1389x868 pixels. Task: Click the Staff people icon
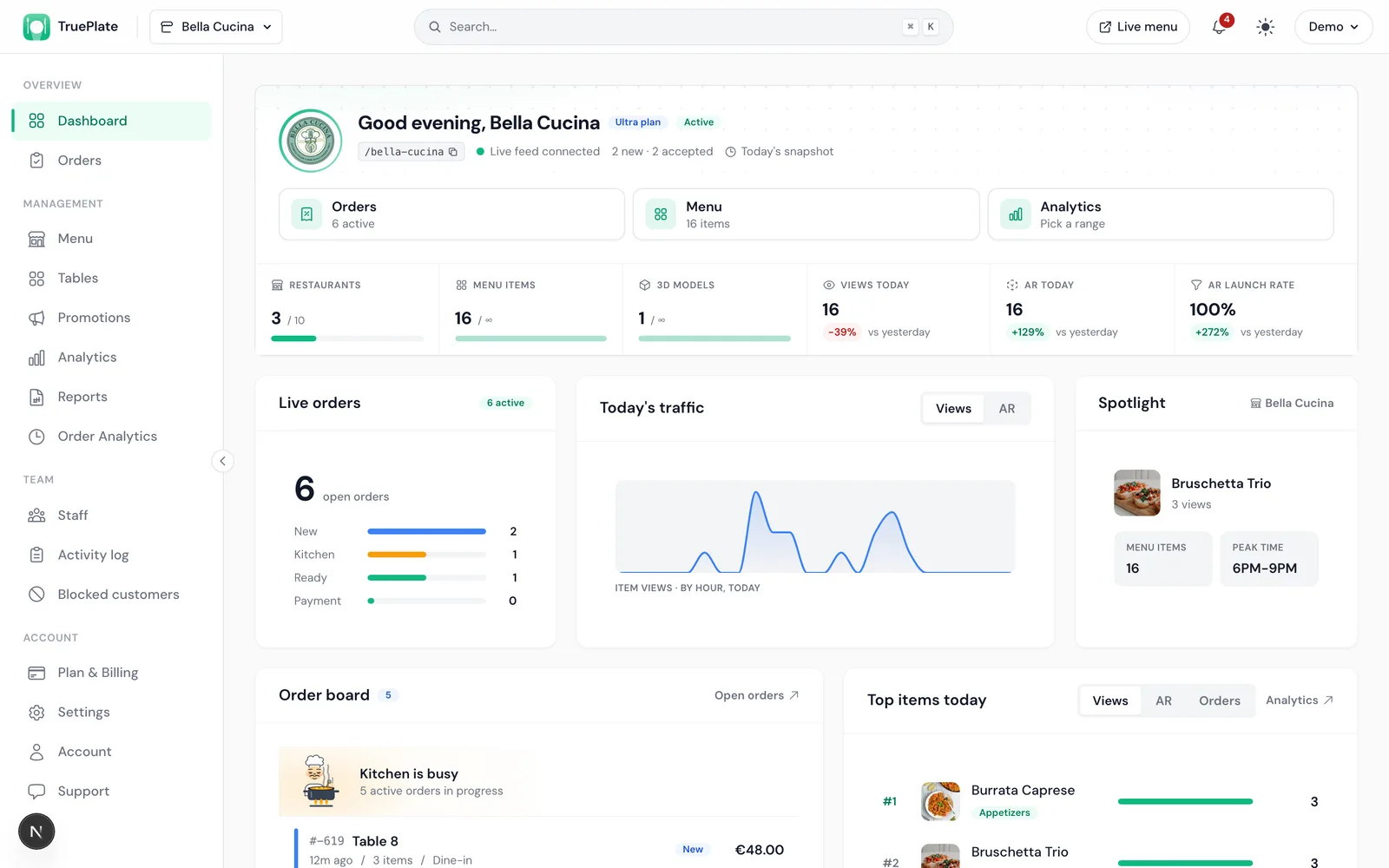tap(36, 516)
